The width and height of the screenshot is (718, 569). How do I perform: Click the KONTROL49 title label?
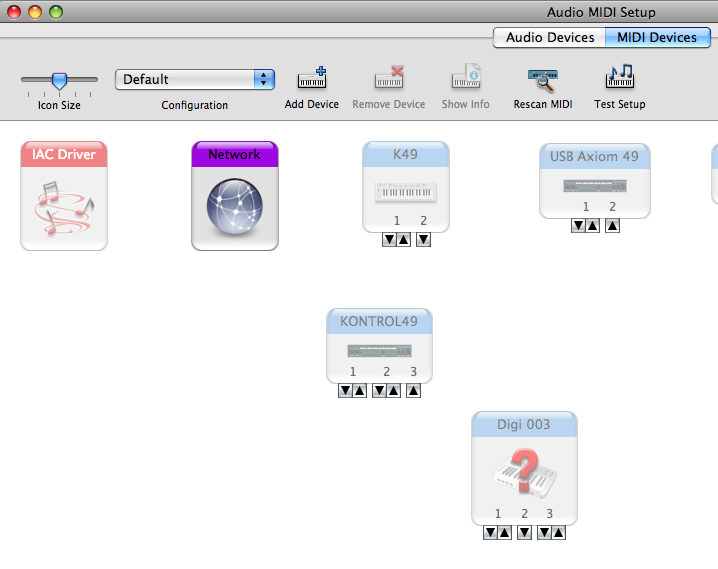coord(379,321)
